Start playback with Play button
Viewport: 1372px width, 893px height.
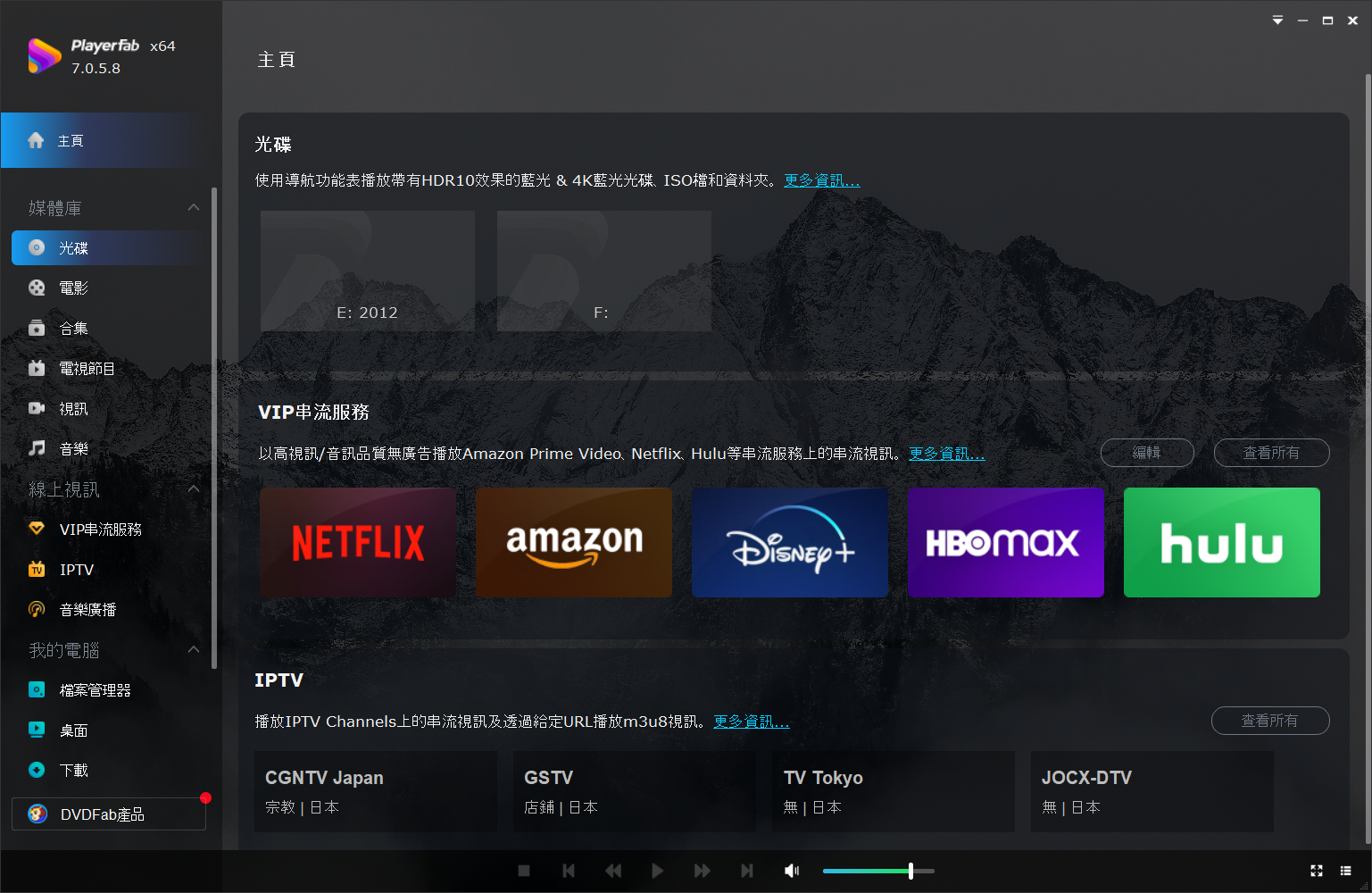(658, 871)
